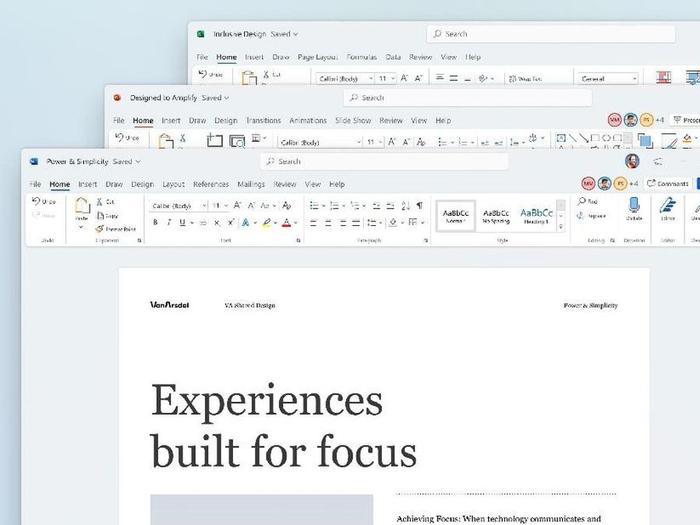Toggle underline formatting in Word
This screenshot has height=525, width=700.
181,223
